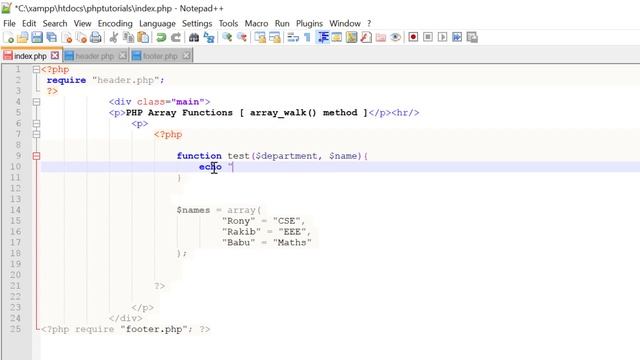Toggle Show All Characters pilcrow icon
The width and height of the screenshot is (640, 360).
pos(307,38)
